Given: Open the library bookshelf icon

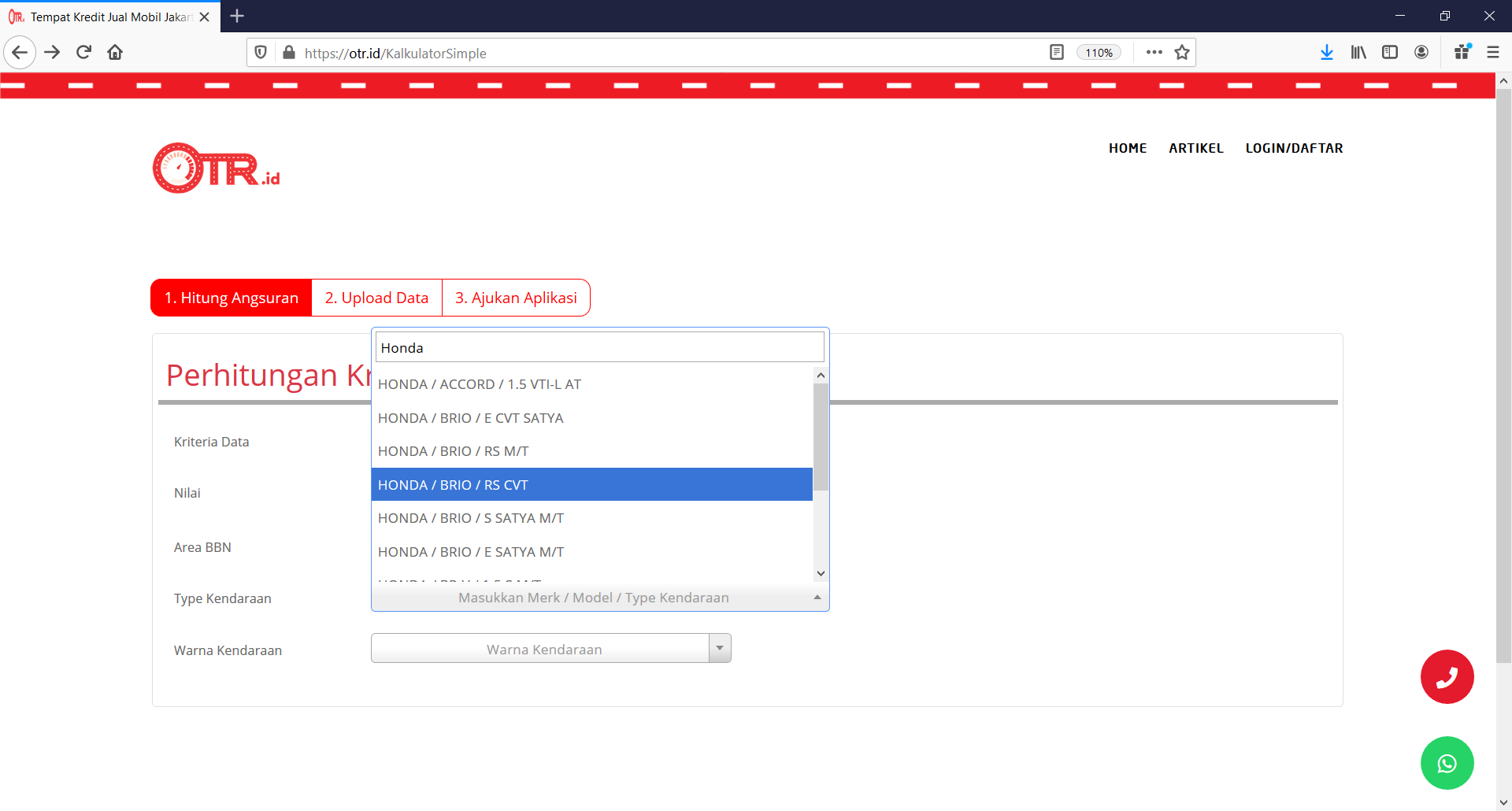Looking at the screenshot, I should [1358, 53].
